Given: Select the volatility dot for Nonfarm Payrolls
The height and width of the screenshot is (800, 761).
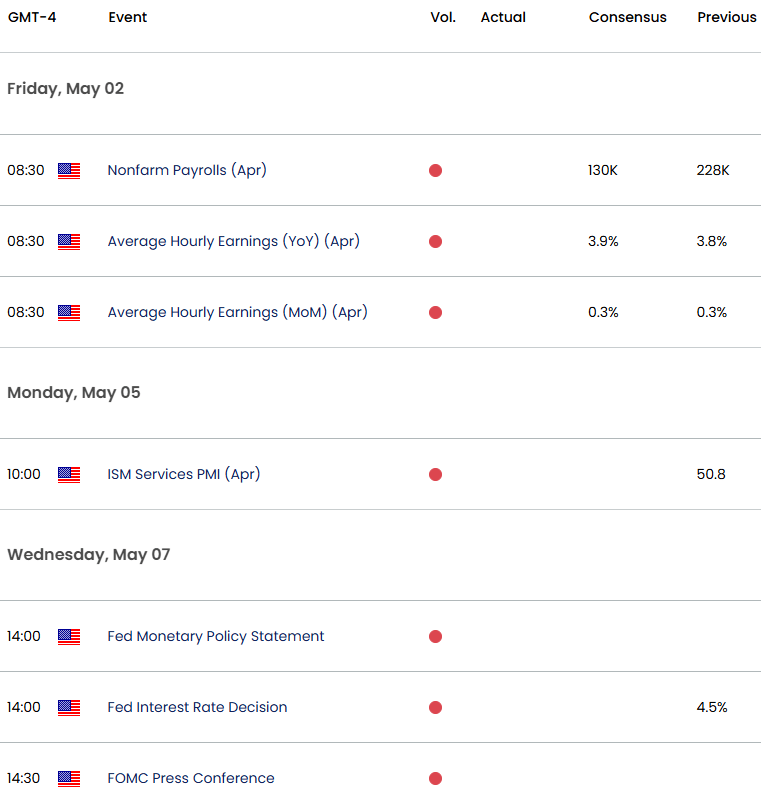Looking at the screenshot, I should [435, 170].
